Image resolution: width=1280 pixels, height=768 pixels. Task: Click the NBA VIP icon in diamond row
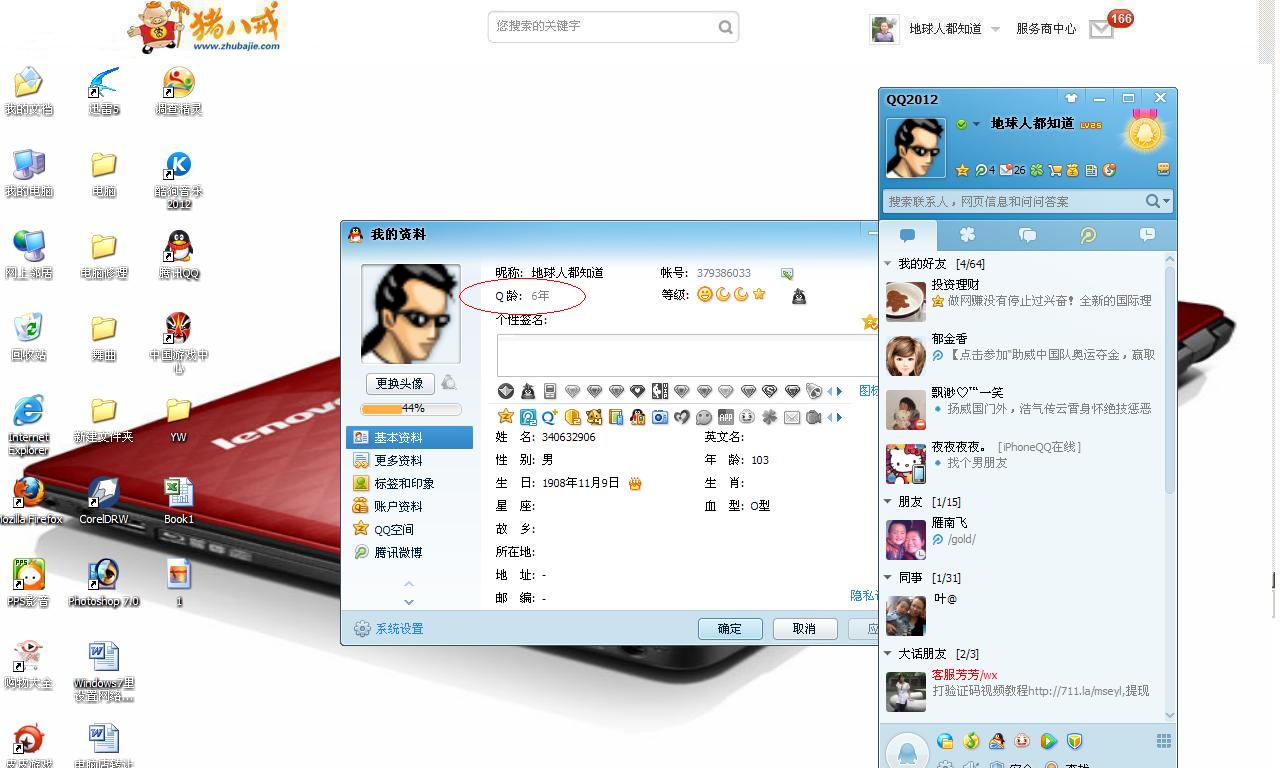pos(660,391)
